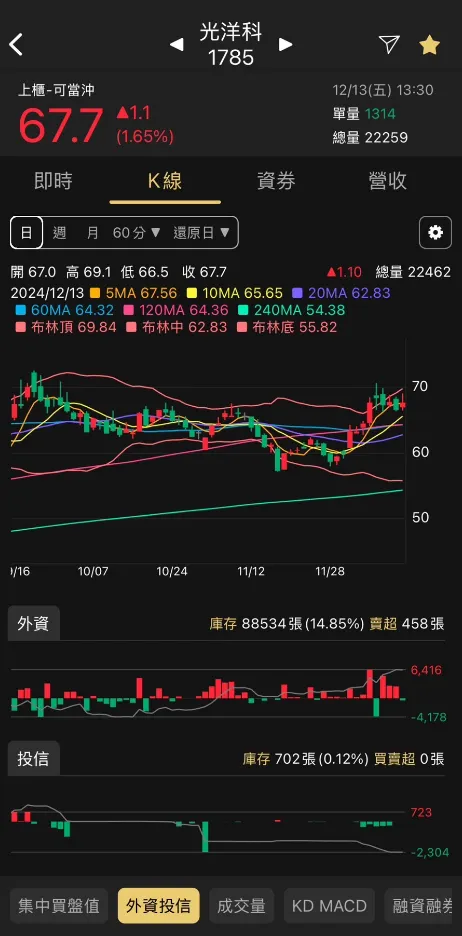Click the green 240MA swatch
The height and width of the screenshot is (936, 462).
point(242,310)
